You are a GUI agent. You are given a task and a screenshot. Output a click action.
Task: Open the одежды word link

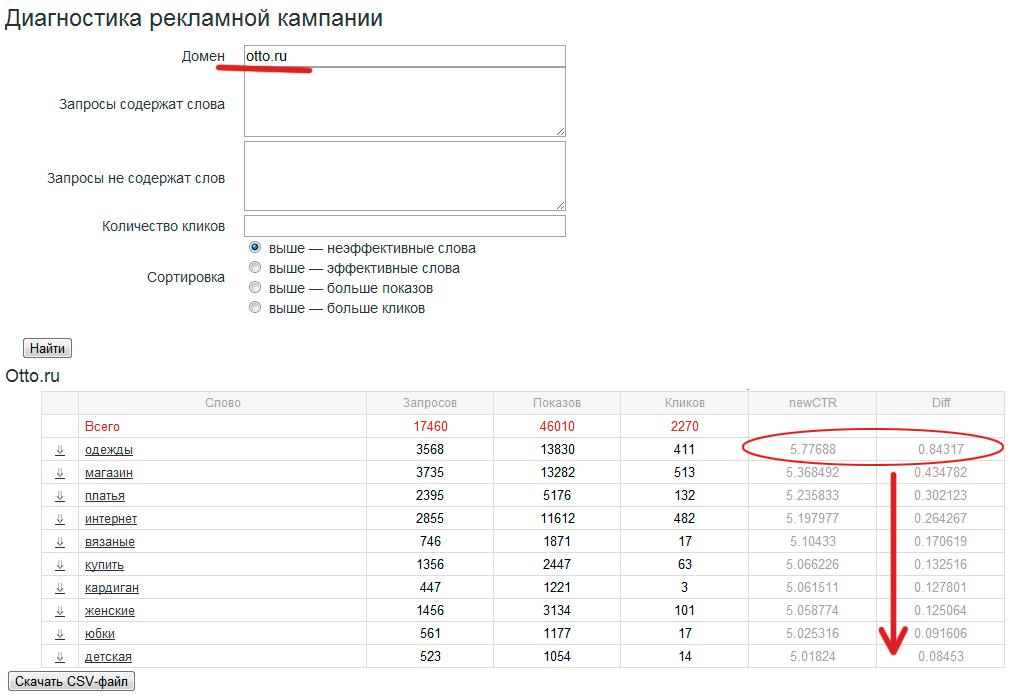click(x=108, y=450)
